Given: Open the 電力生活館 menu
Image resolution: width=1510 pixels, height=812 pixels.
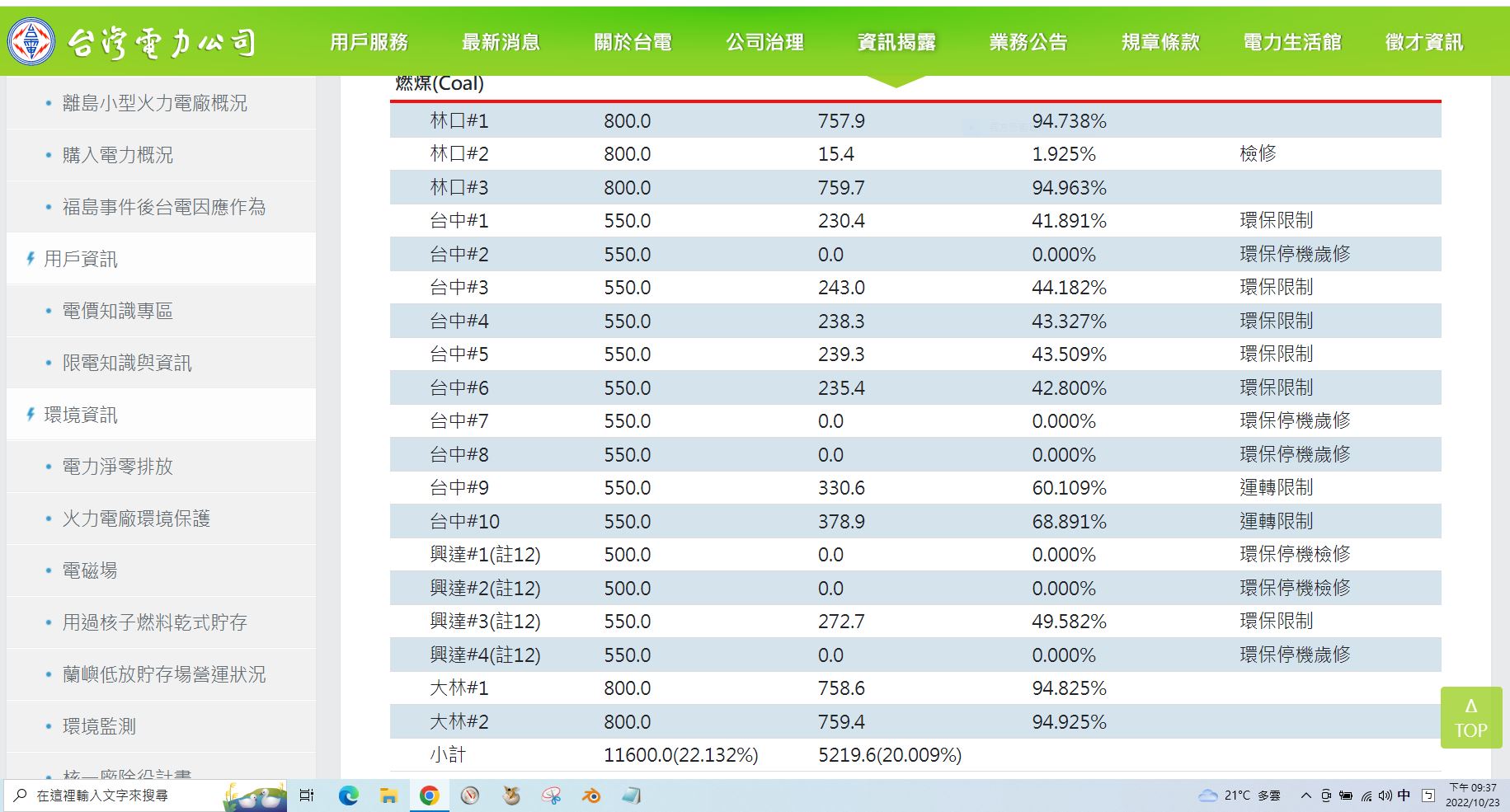Looking at the screenshot, I should [x=1293, y=42].
